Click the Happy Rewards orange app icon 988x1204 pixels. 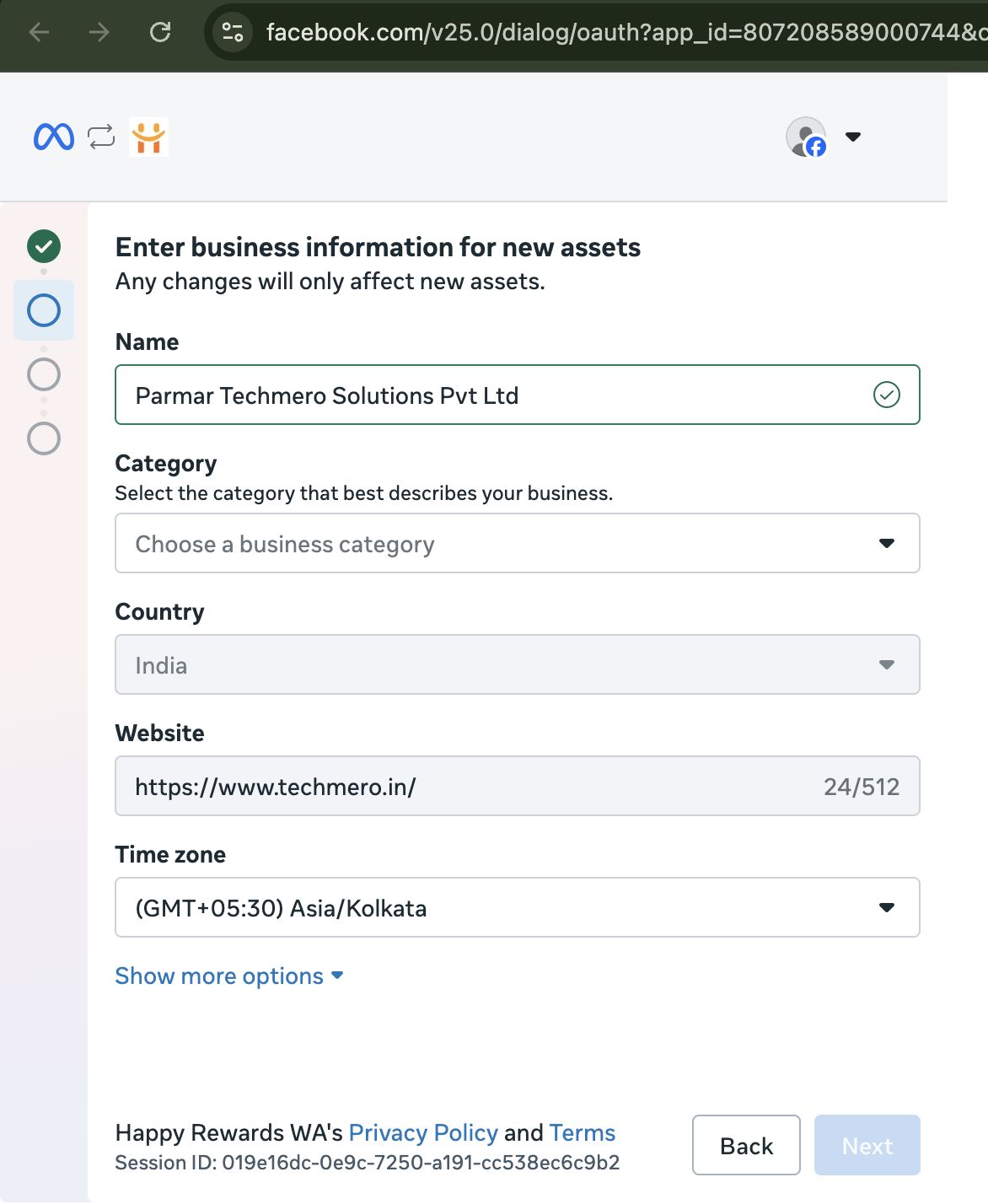[148, 137]
